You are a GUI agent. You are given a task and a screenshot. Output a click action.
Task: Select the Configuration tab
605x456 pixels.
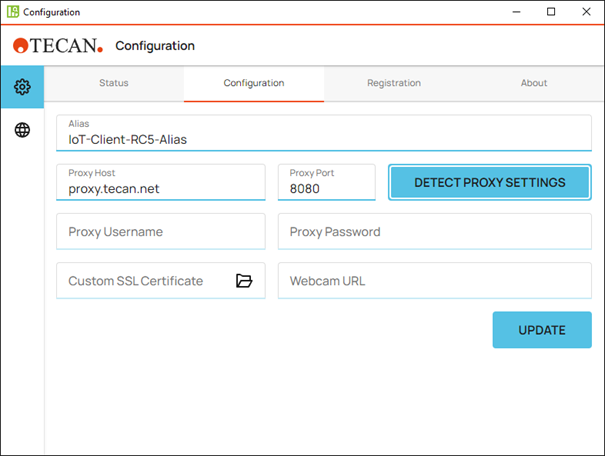(x=253, y=83)
